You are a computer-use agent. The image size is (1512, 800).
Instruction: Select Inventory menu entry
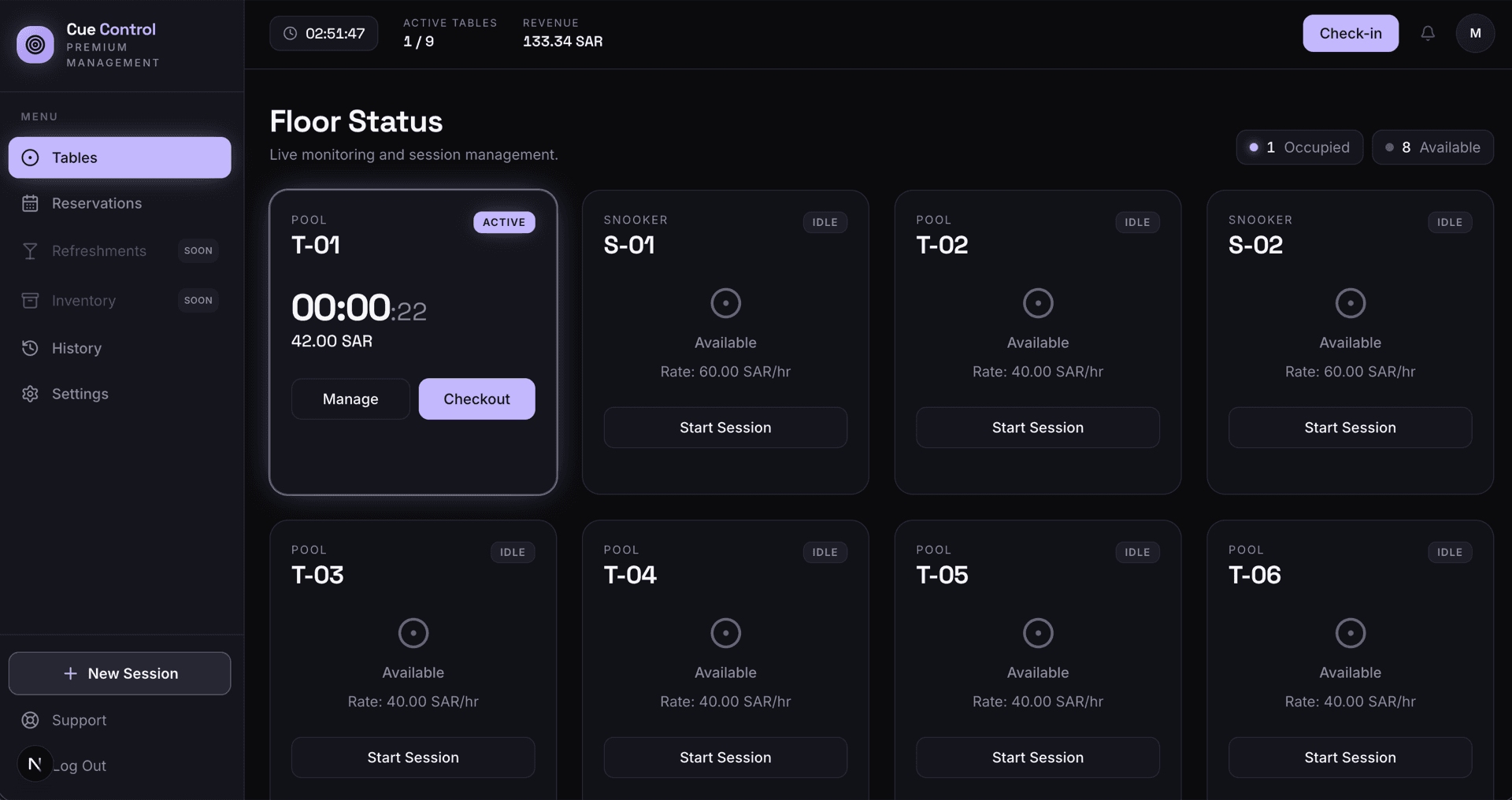point(120,300)
